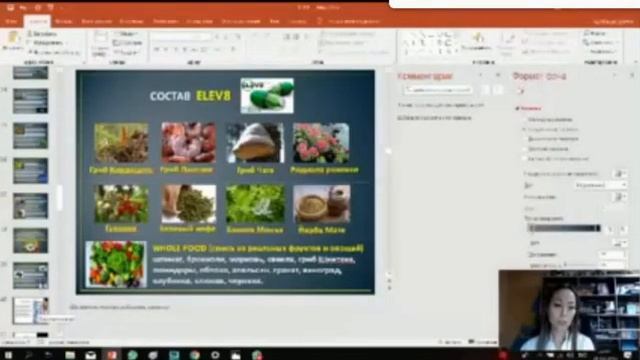Open File Explorer from the taskbar

click(x=70, y=355)
